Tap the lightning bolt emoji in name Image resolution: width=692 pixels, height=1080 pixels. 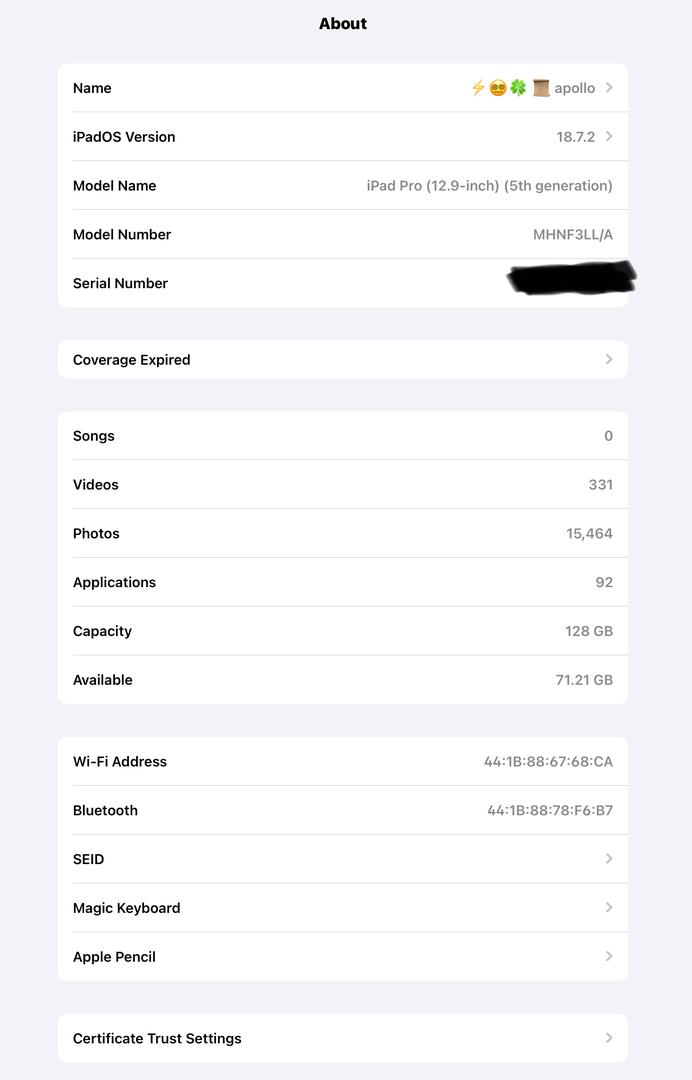click(478, 88)
